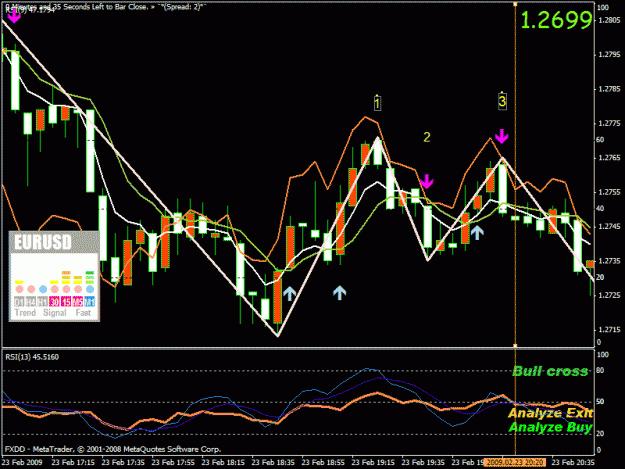Select the blue buy arrow above 23 Feb 18:35
625x469 pixels.
290,293
